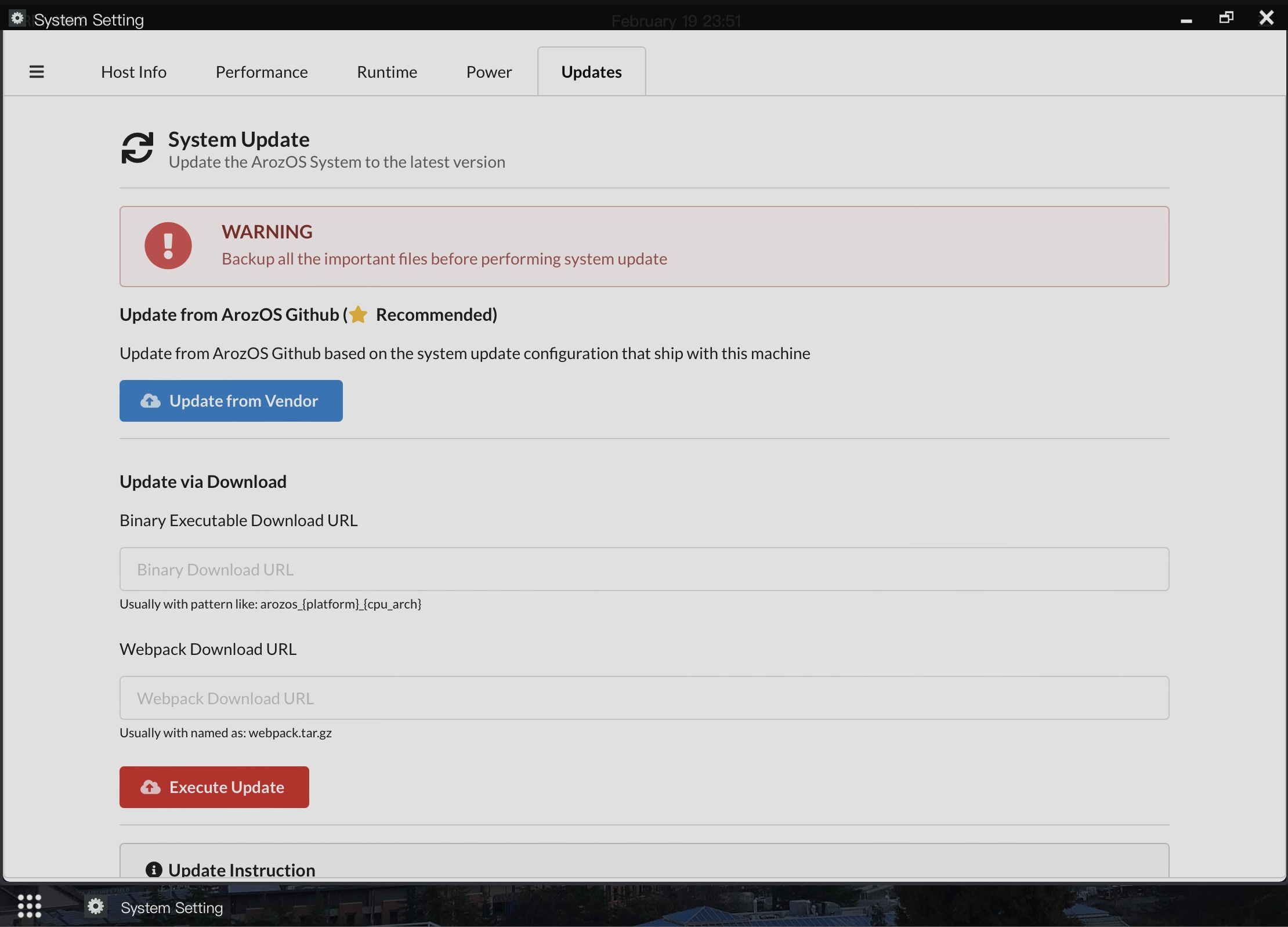Select the Updates tab

[591, 72]
